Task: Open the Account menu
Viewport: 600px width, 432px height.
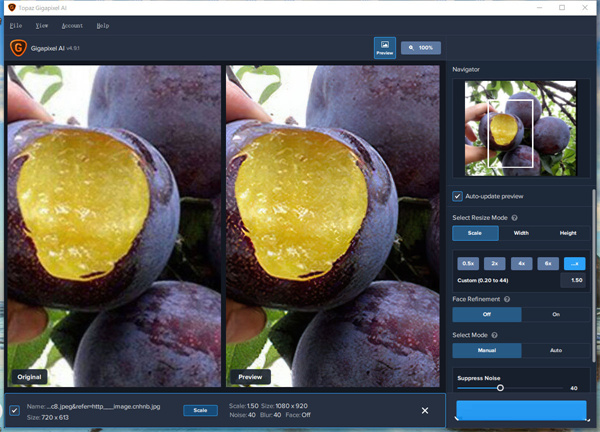Action: [x=72, y=25]
